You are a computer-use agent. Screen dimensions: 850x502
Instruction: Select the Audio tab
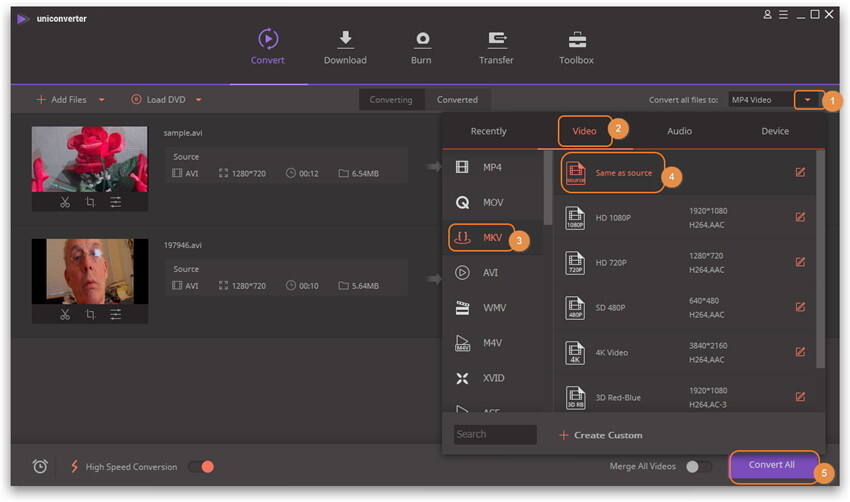coord(679,131)
